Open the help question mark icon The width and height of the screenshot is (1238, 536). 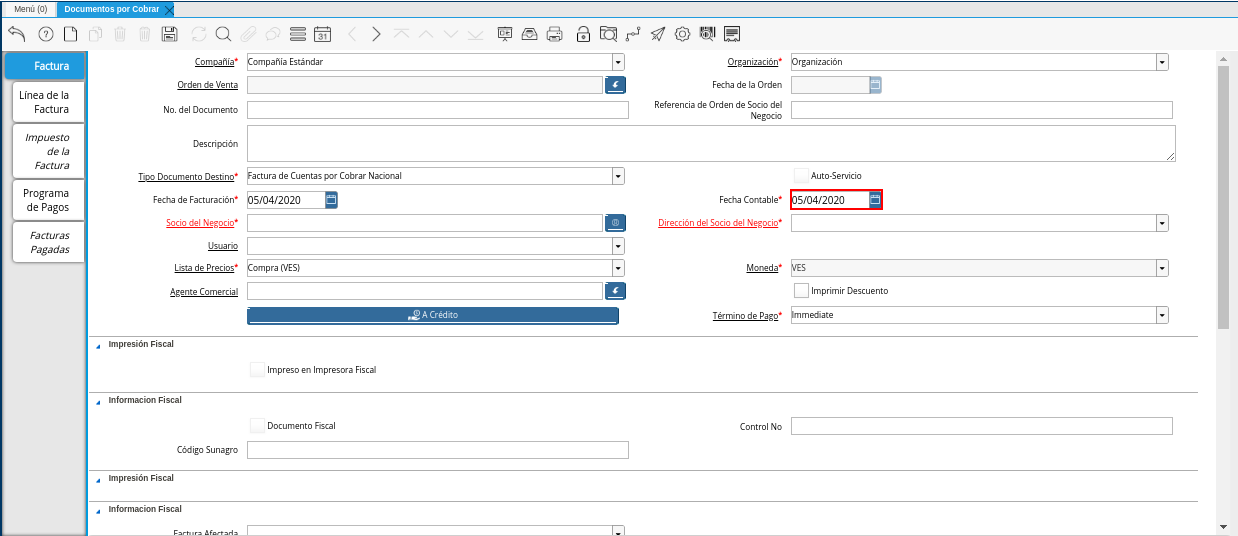point(45,34)
